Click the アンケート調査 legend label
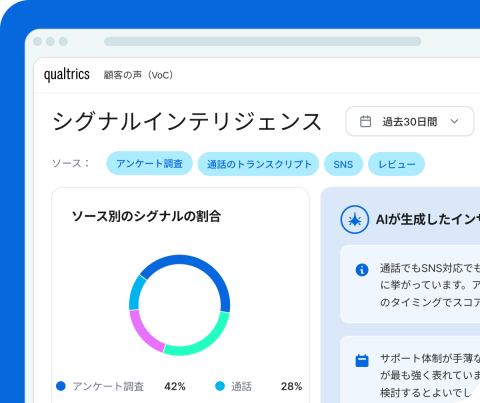Image resolution: width=480 pixels, height=403 pixels. (x=108, y=386)
